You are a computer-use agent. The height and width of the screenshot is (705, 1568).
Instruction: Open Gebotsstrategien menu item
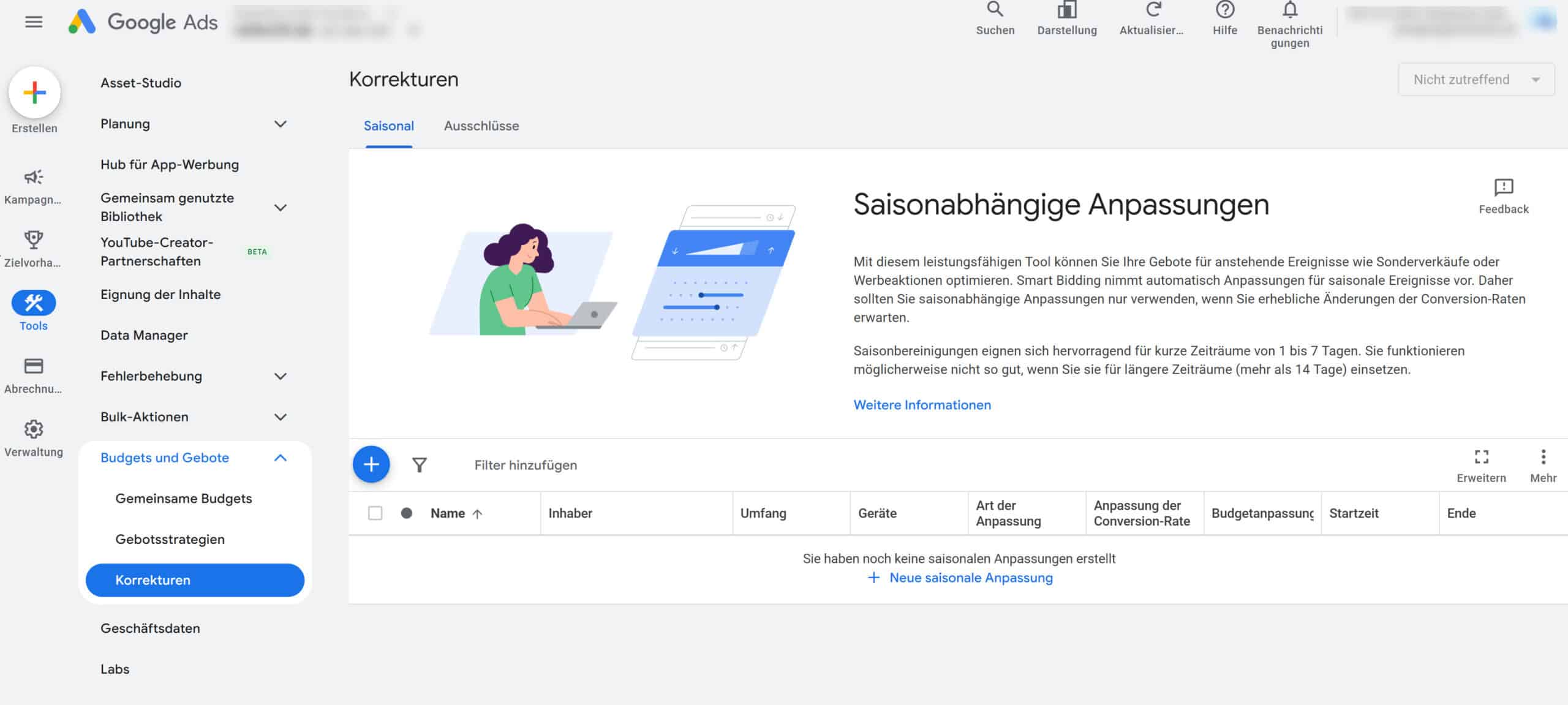pyautogui.click(x=170, y=540)
